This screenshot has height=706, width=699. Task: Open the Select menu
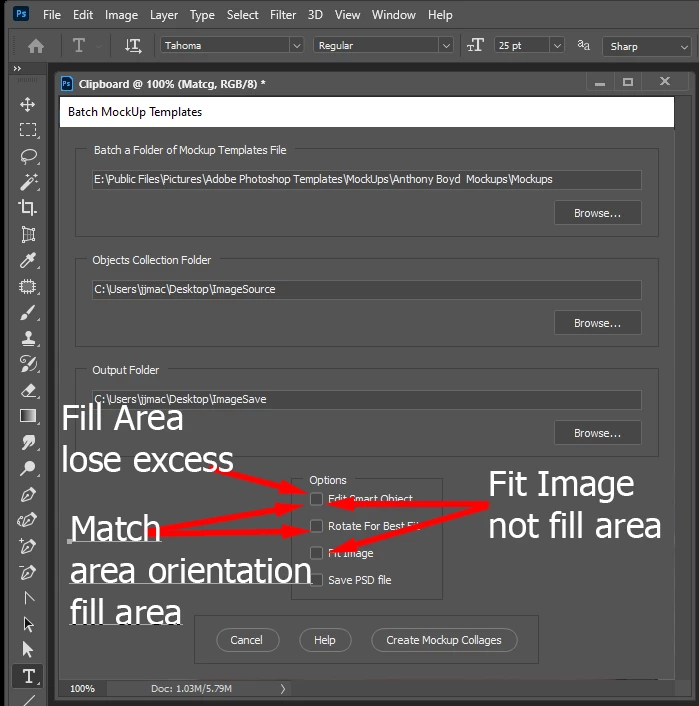point(242,15)
